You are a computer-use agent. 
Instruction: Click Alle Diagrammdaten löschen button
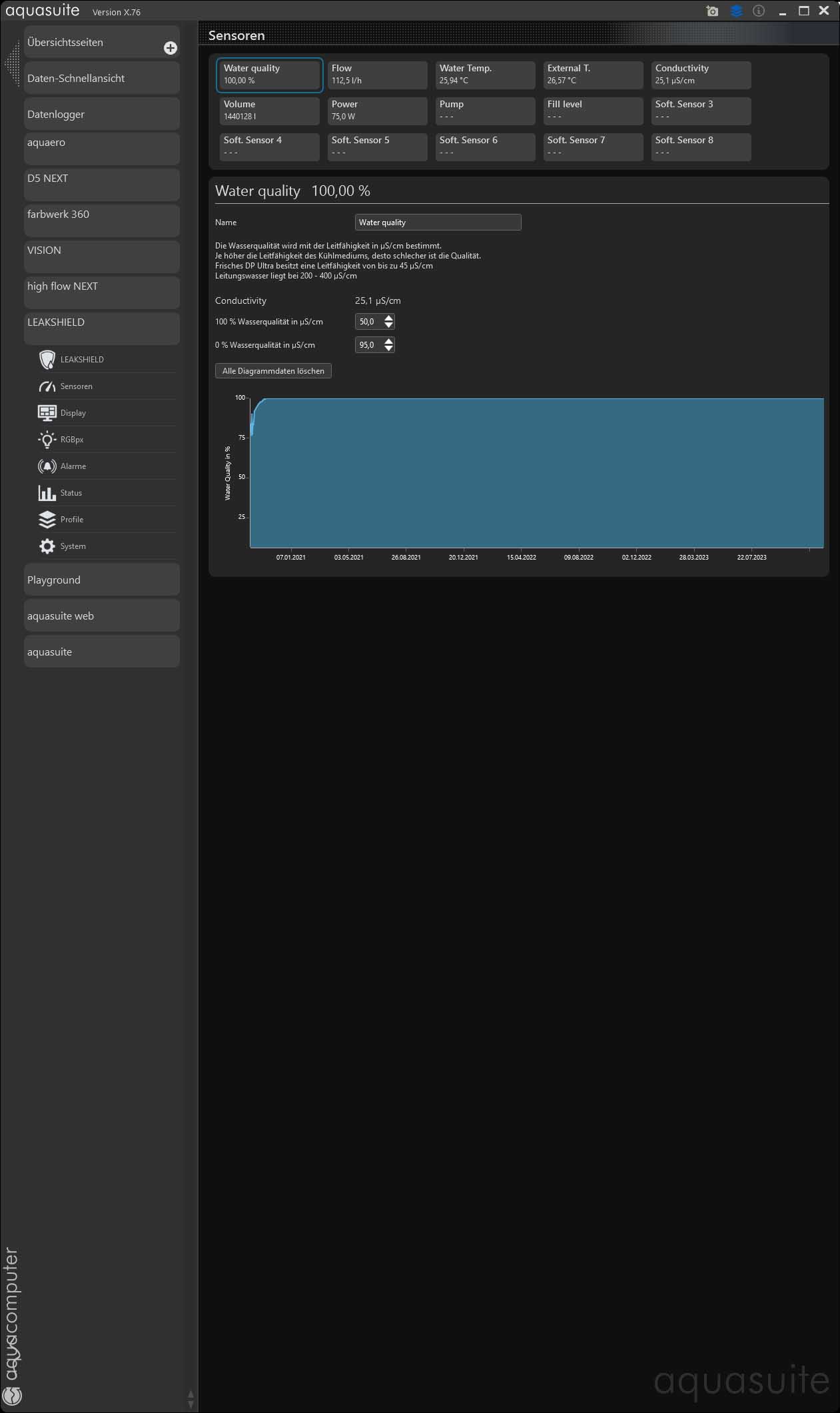click(x=273, y=371)
